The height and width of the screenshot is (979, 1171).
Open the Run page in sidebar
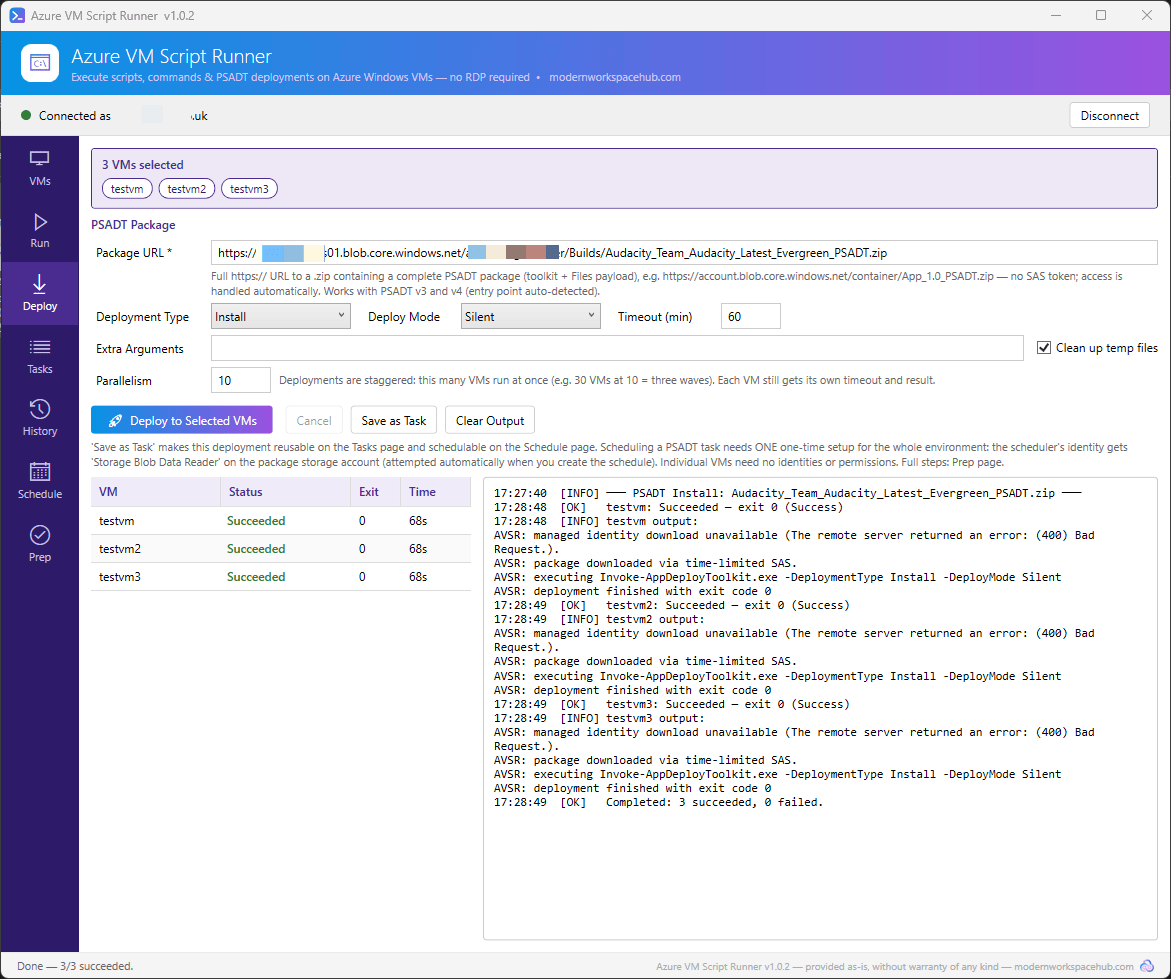[40, 231]
